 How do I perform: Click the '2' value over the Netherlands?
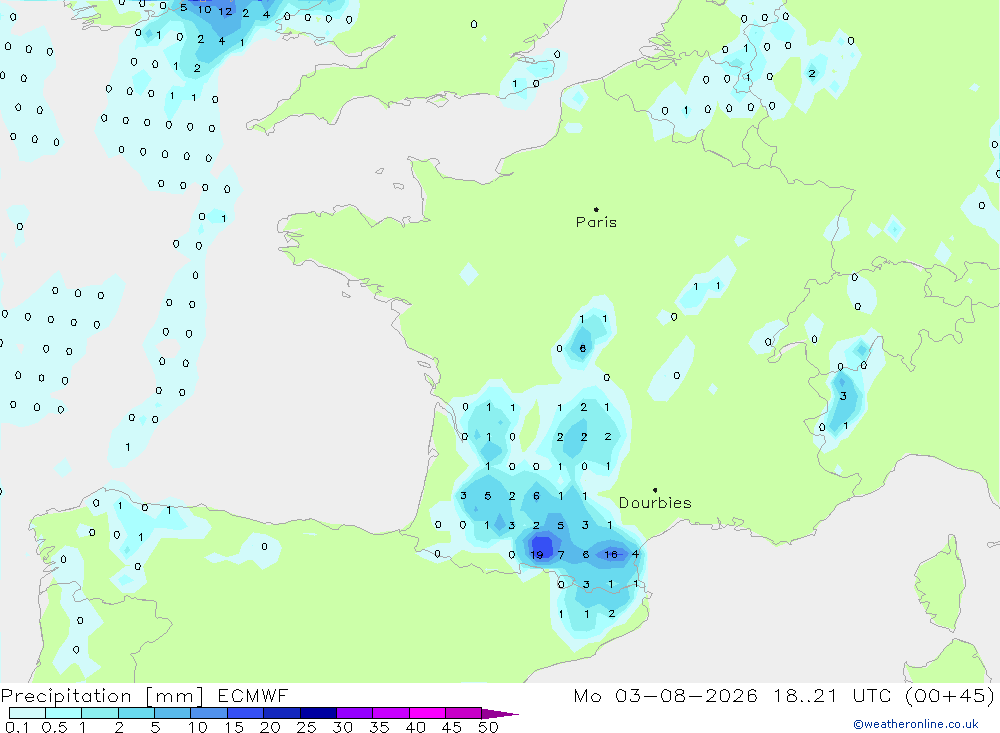point(812,73)
